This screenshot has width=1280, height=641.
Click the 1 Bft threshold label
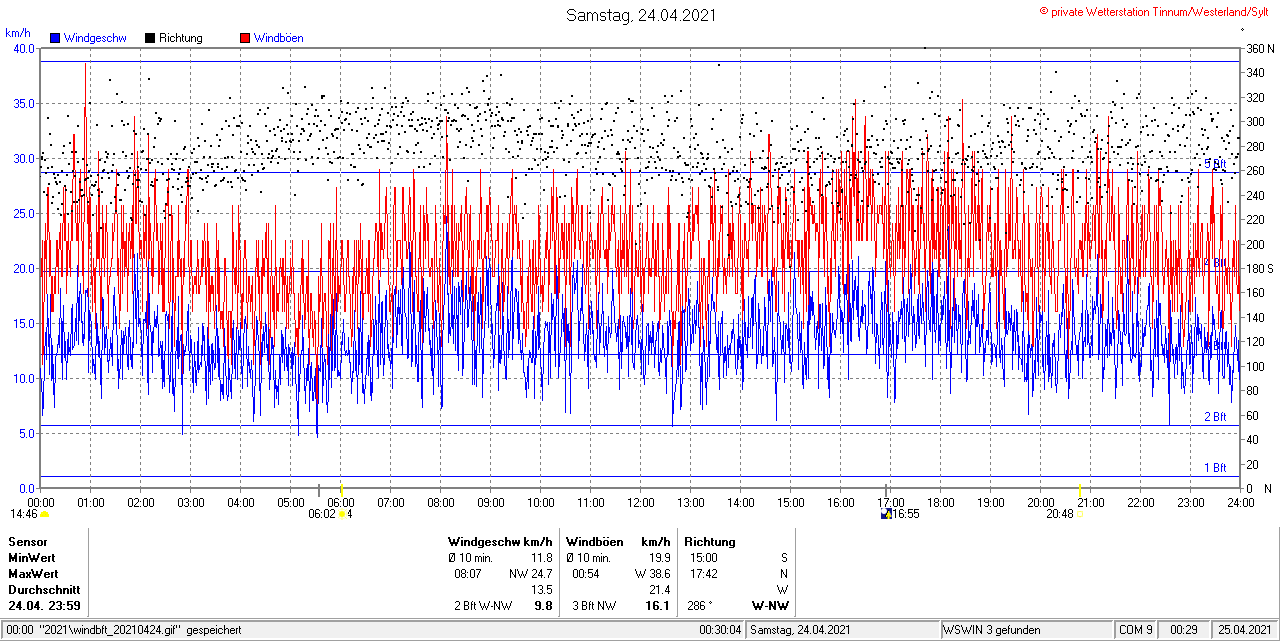pyautogui.click(x=1215, y=468)
